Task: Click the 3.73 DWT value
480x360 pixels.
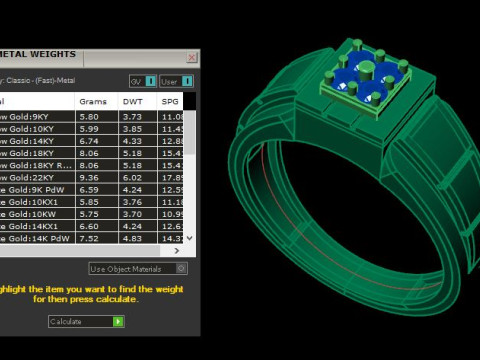Action: pyautogui.click(x=132, y=117)
